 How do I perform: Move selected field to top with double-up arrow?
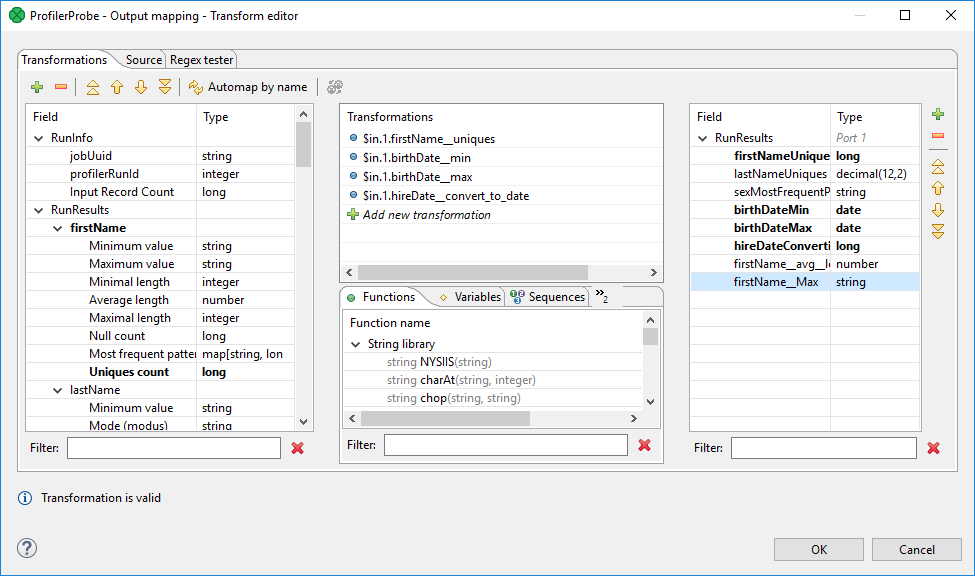pos(93,87)
